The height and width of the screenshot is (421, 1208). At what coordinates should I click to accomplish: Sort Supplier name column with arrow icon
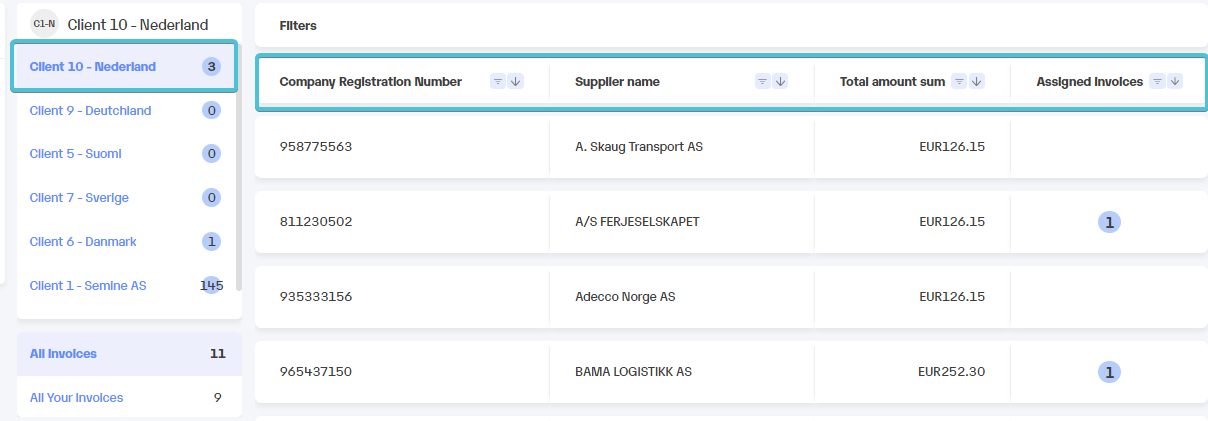tap(781, 82)
